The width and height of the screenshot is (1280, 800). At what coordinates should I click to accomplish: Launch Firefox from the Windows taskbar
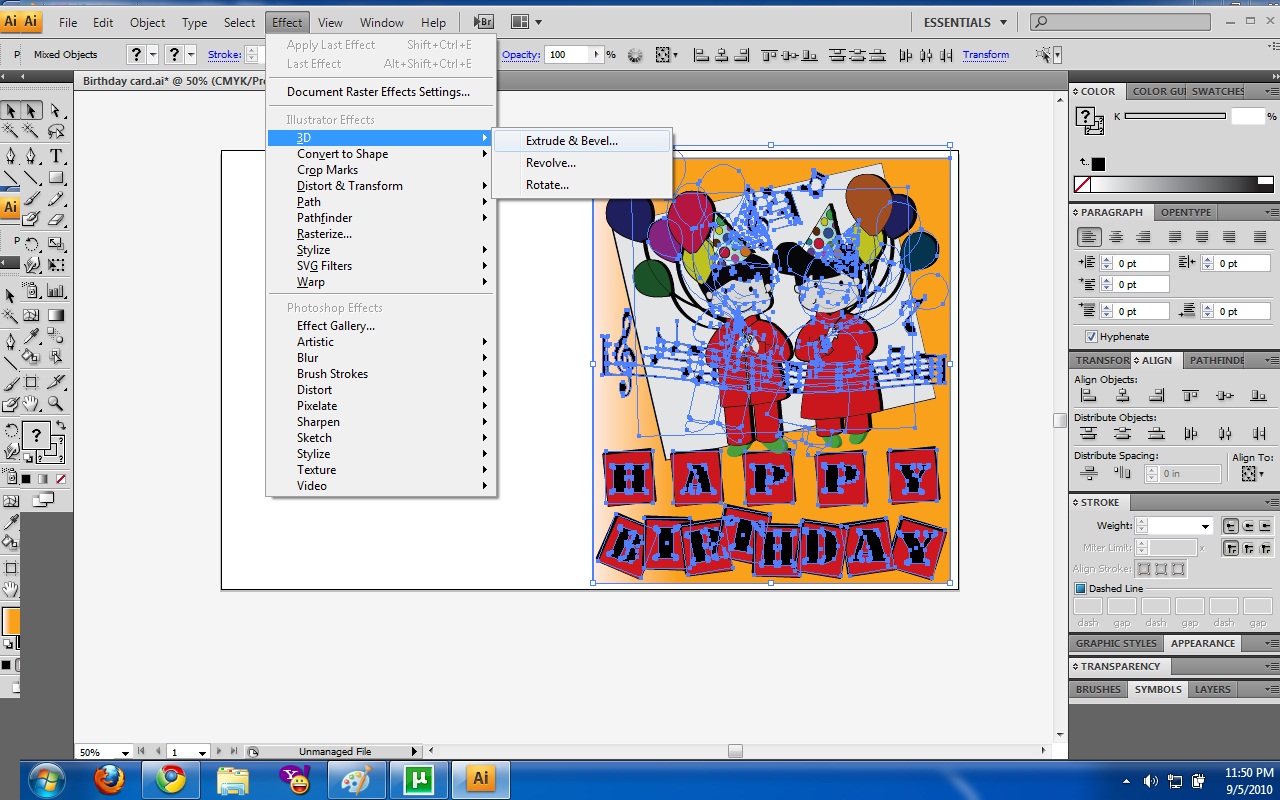click(x=108, y=778)
